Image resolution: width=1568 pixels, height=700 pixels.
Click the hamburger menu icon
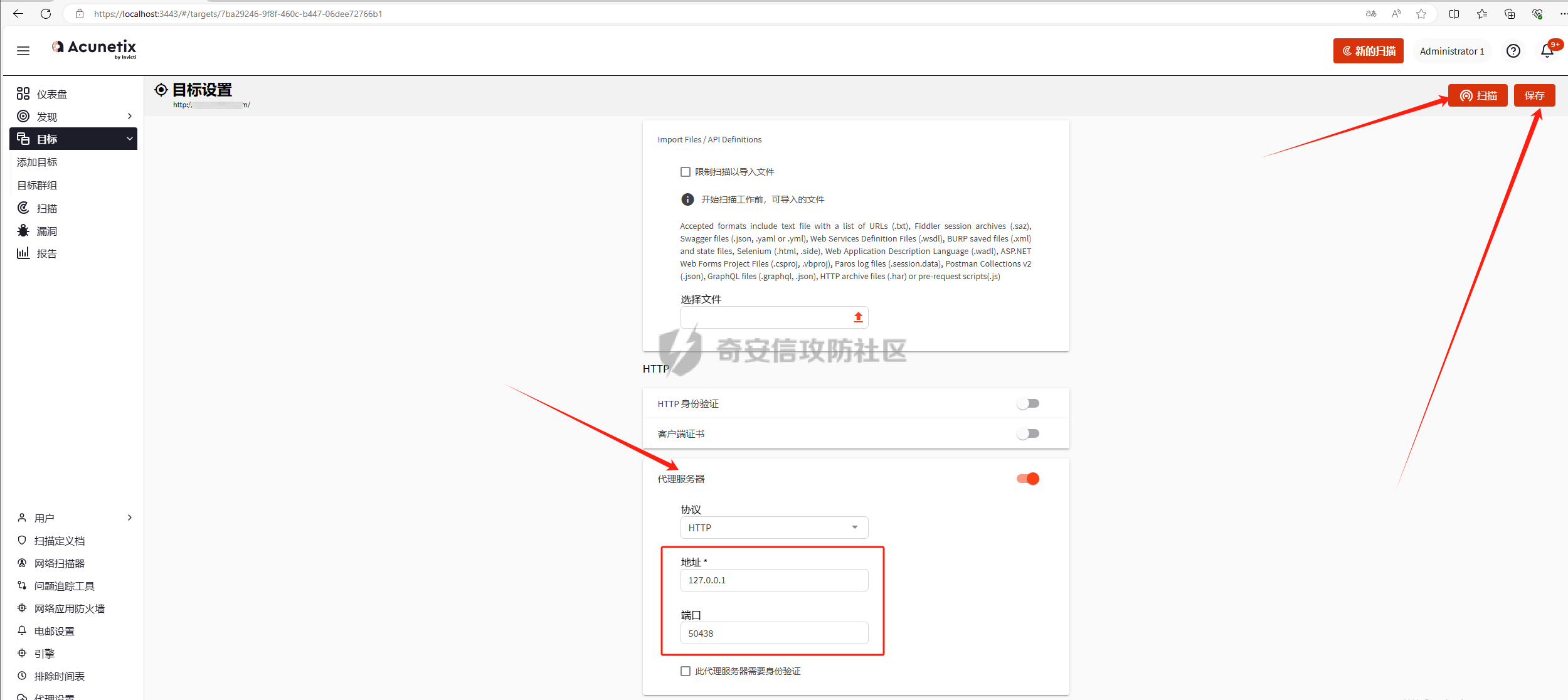point(23,51)
